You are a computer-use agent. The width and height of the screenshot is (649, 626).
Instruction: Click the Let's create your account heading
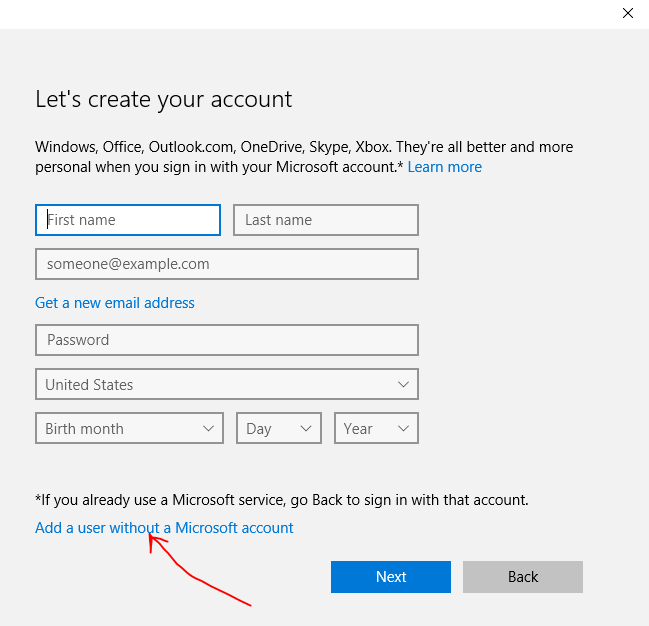(x=163, y=99)
